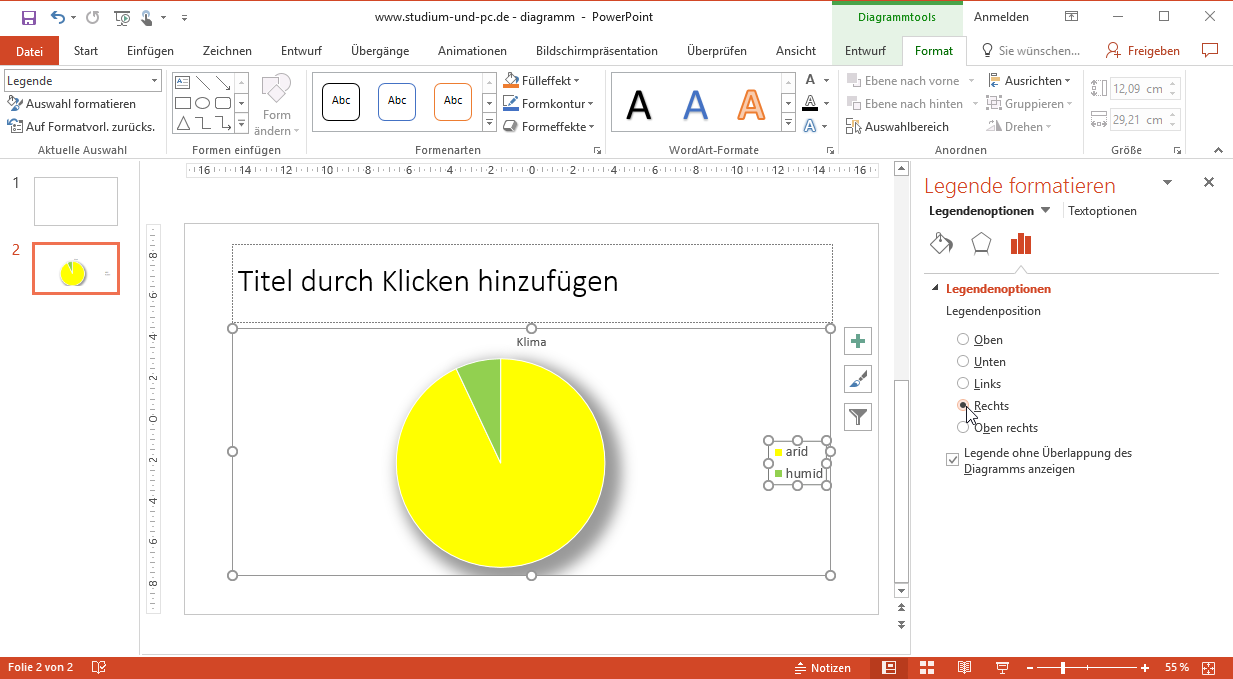The image size is (1233, 679).
Task: Open the Datei menu
Action: coord(30,51)
